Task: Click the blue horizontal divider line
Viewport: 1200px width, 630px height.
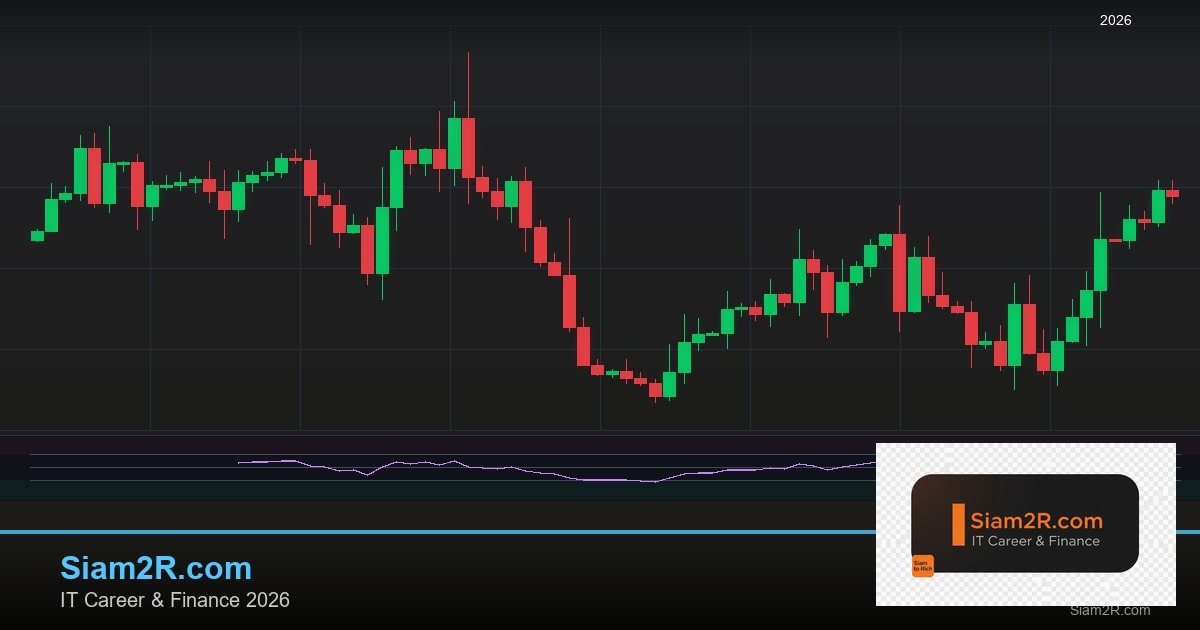Action: click(400, 532)
